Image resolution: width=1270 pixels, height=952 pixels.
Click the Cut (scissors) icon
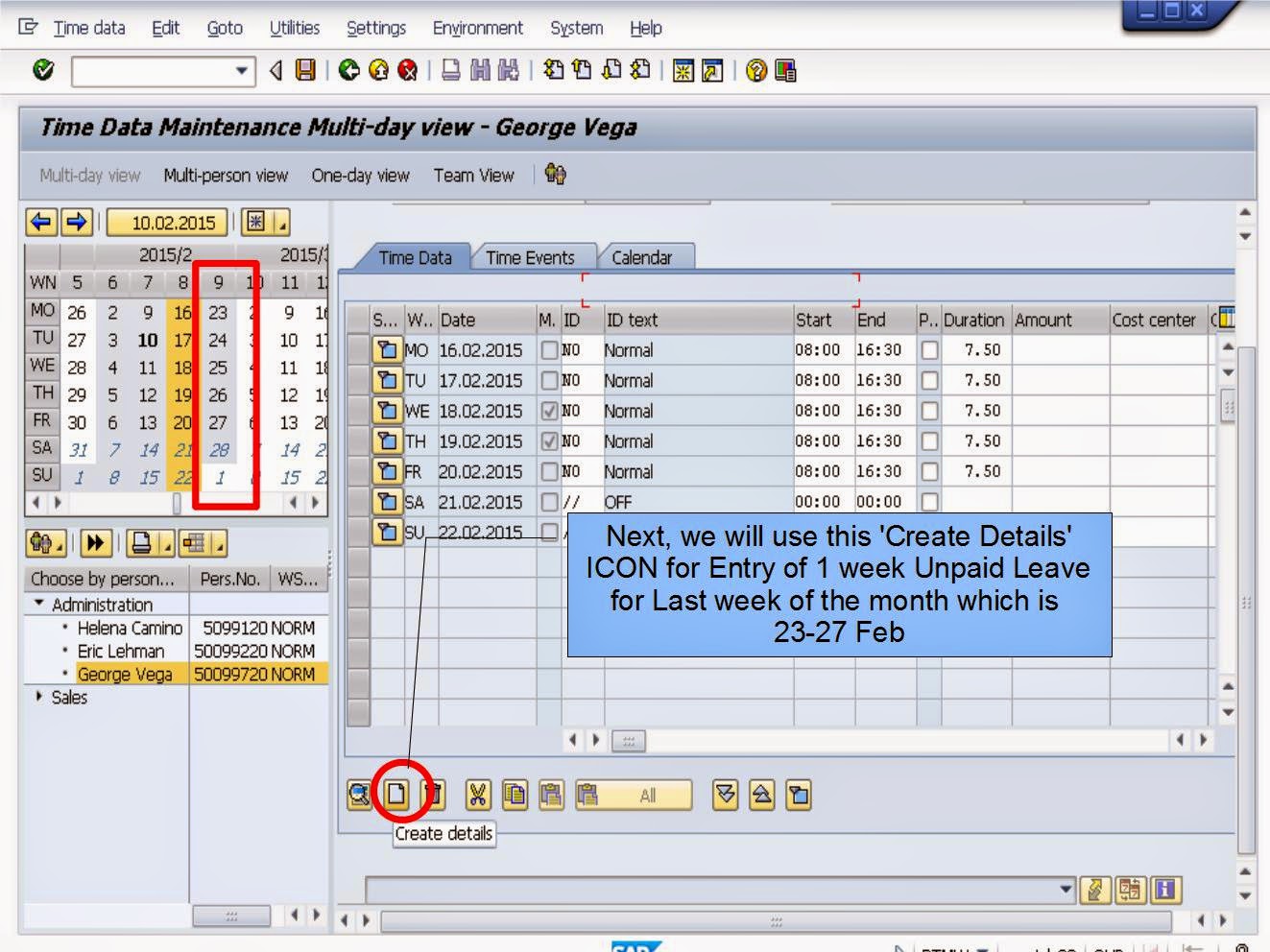[x=478, y=795]
